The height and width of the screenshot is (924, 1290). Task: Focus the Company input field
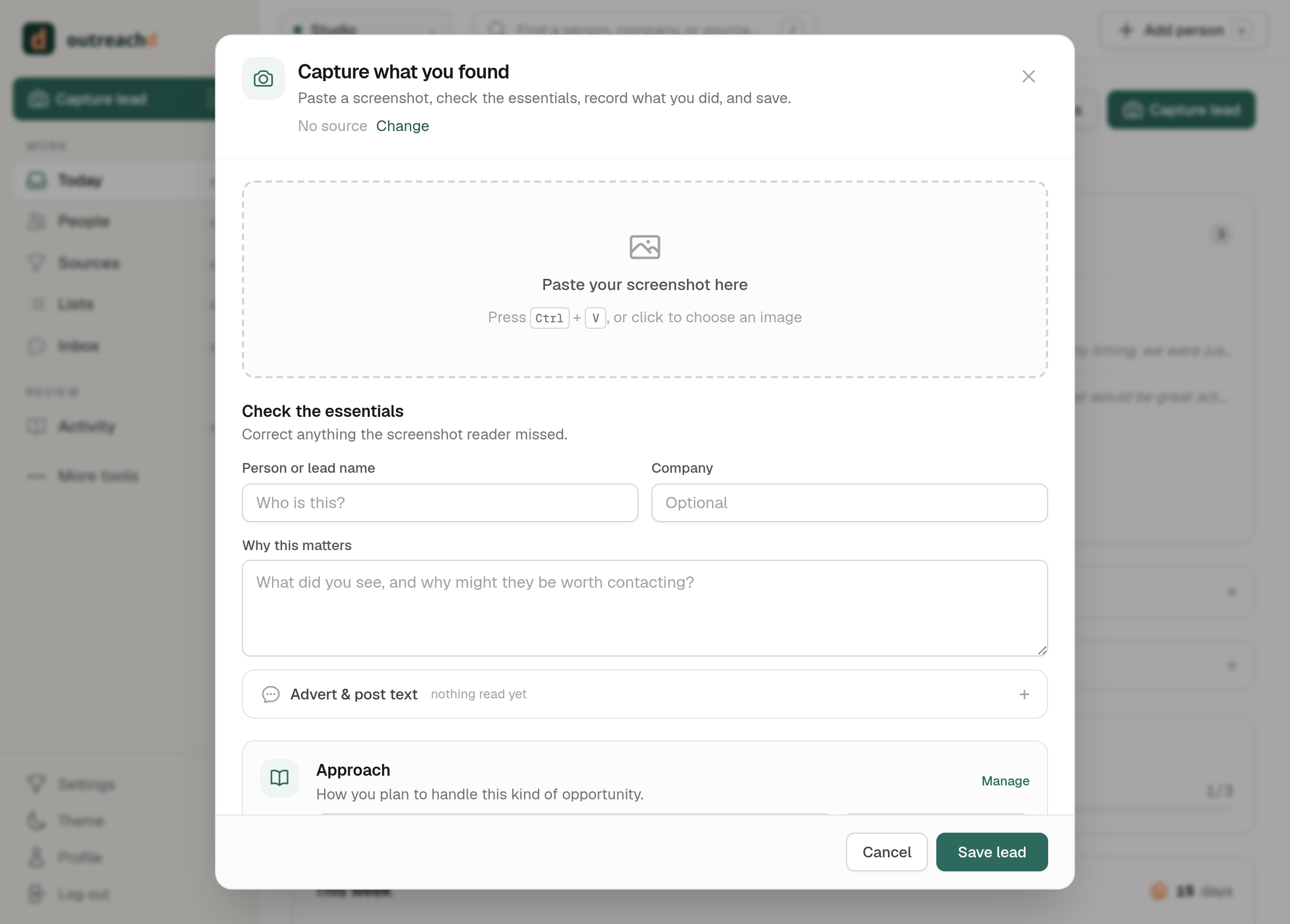(849, 503)
